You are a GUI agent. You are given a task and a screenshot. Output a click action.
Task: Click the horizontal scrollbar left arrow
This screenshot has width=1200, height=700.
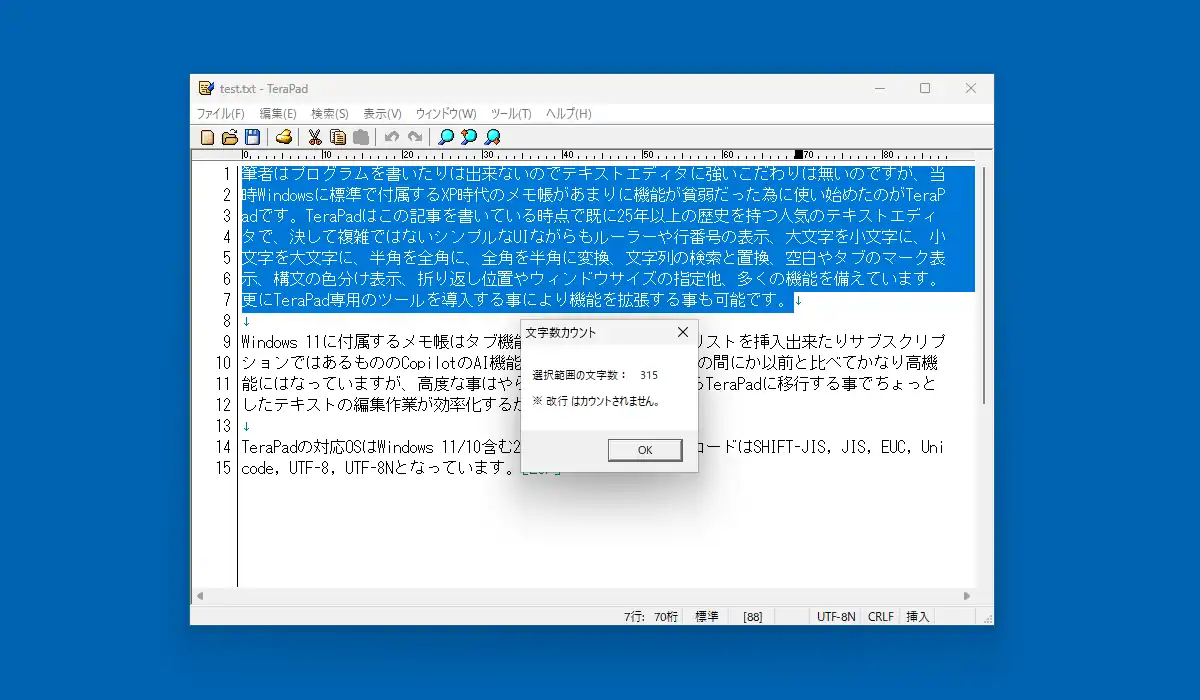(x=199, y=596)
